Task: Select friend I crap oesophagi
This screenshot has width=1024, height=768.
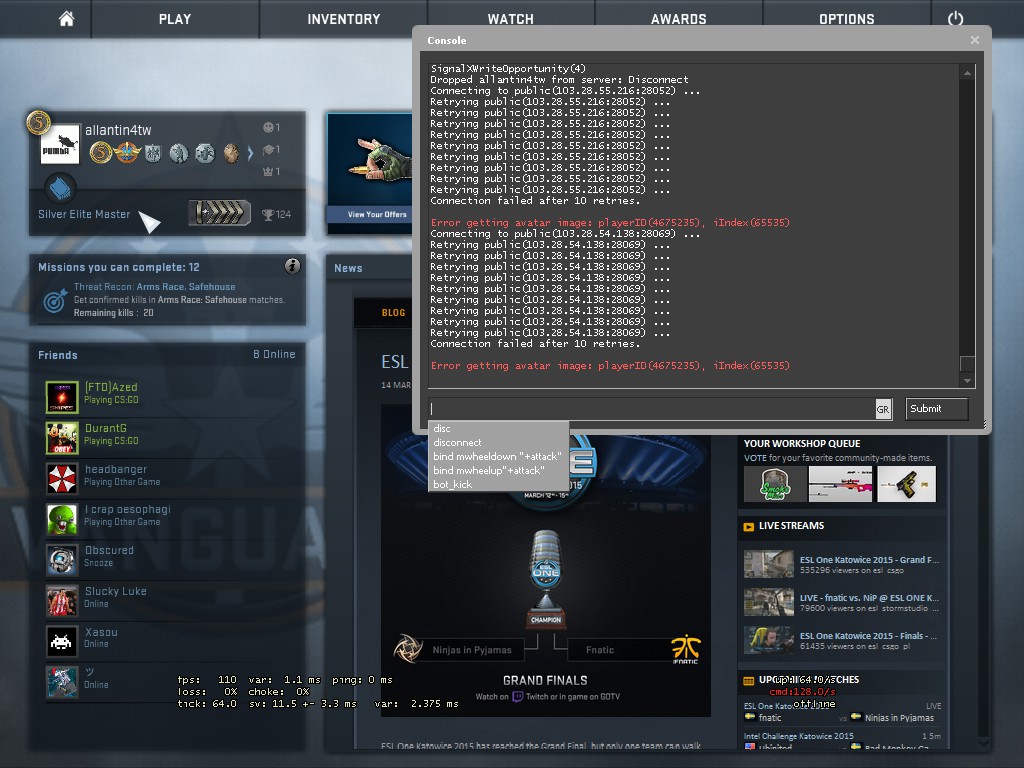Action: [167, 517]
